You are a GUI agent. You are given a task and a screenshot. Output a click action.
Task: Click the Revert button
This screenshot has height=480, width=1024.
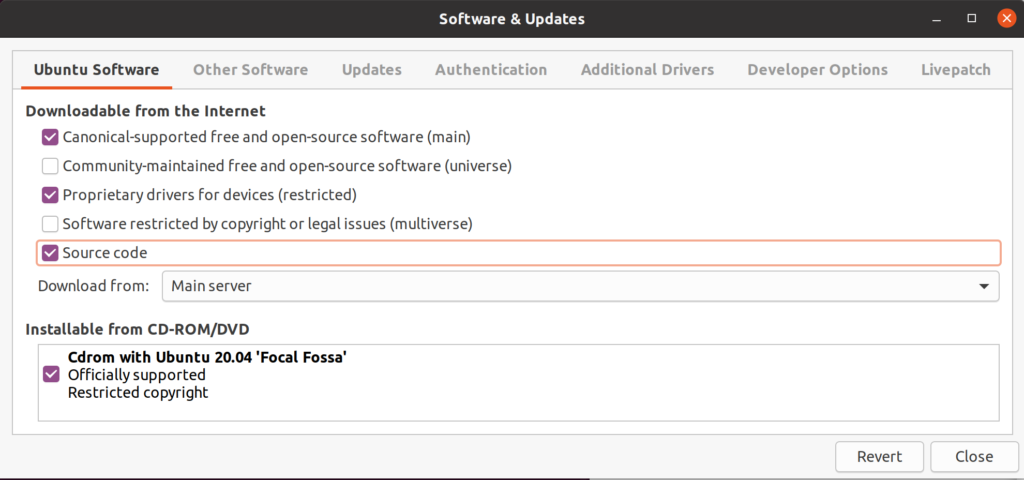[879, 457]
